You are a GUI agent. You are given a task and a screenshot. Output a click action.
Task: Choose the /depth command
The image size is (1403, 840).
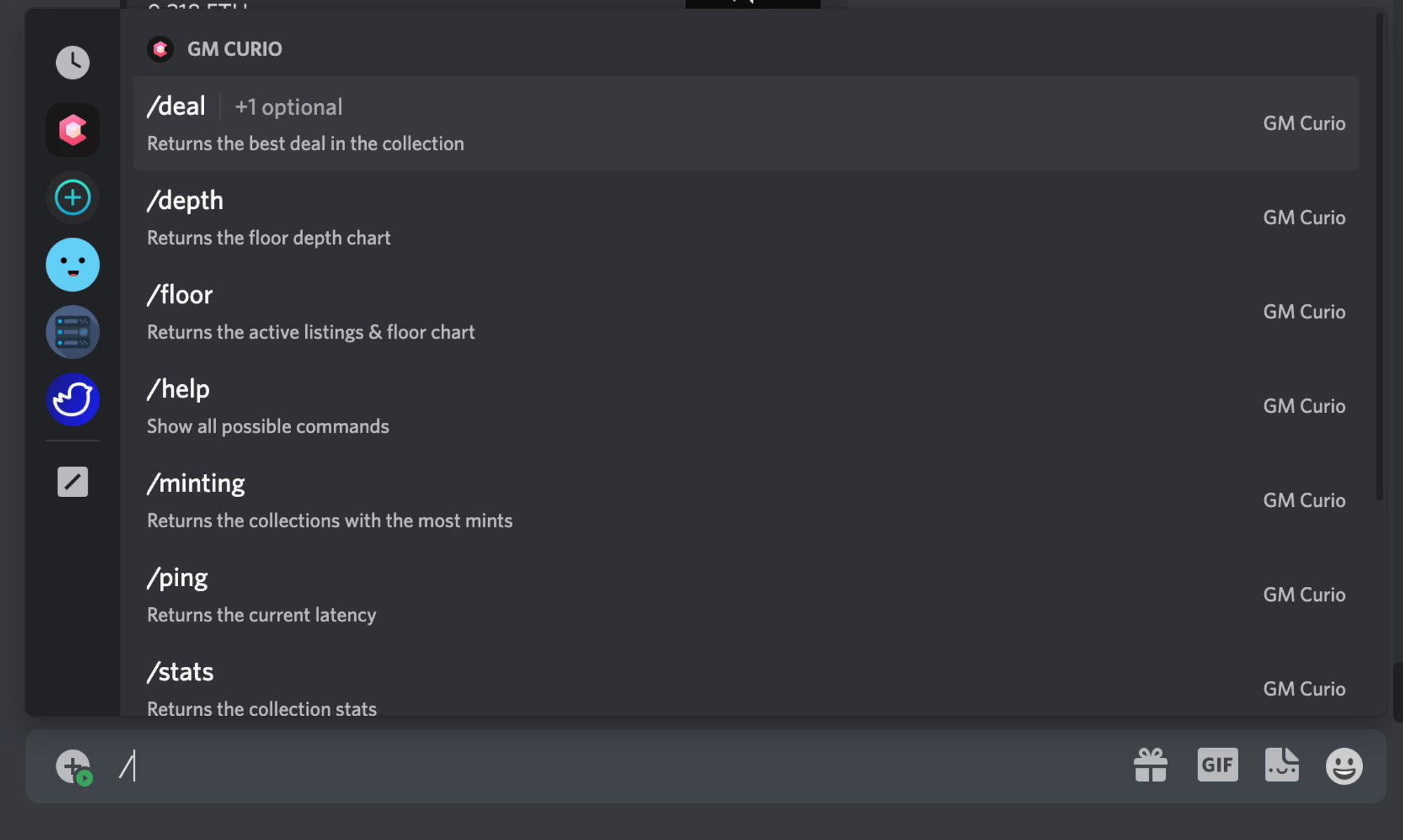pos(746,217)
